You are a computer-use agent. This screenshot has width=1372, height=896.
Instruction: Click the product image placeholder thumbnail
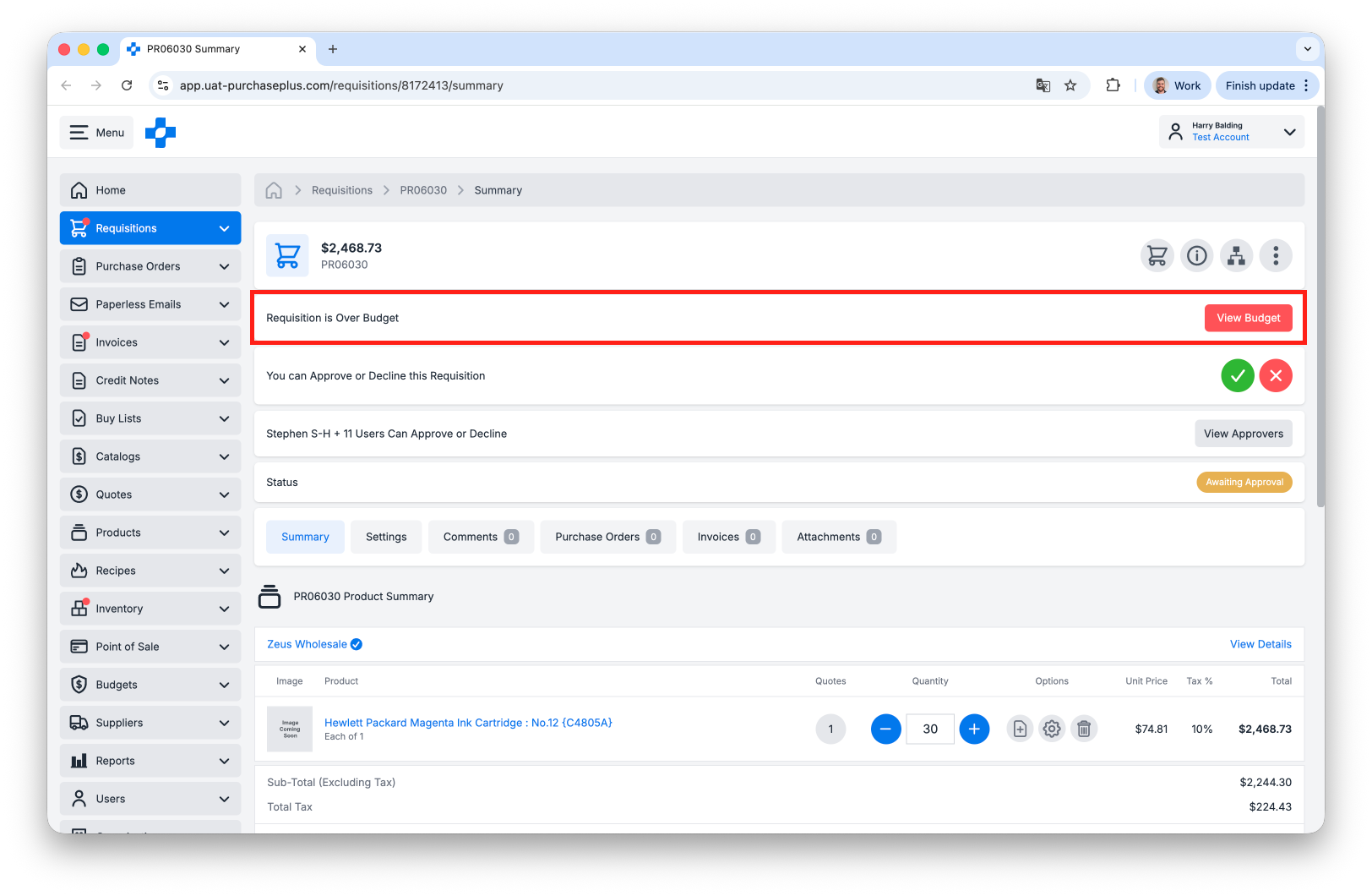pos(290,729)
